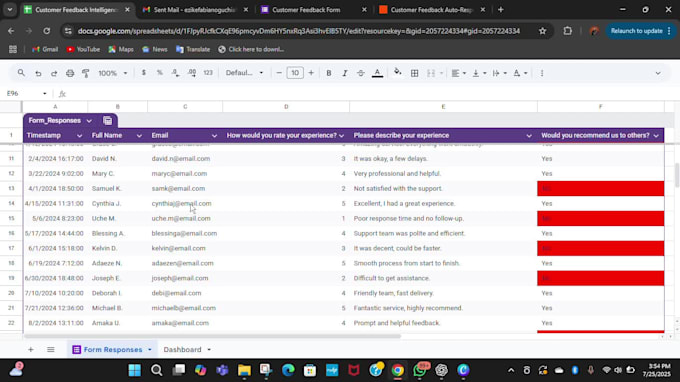Open the Timestamp column filter dropdown

(x=79, y=136)
